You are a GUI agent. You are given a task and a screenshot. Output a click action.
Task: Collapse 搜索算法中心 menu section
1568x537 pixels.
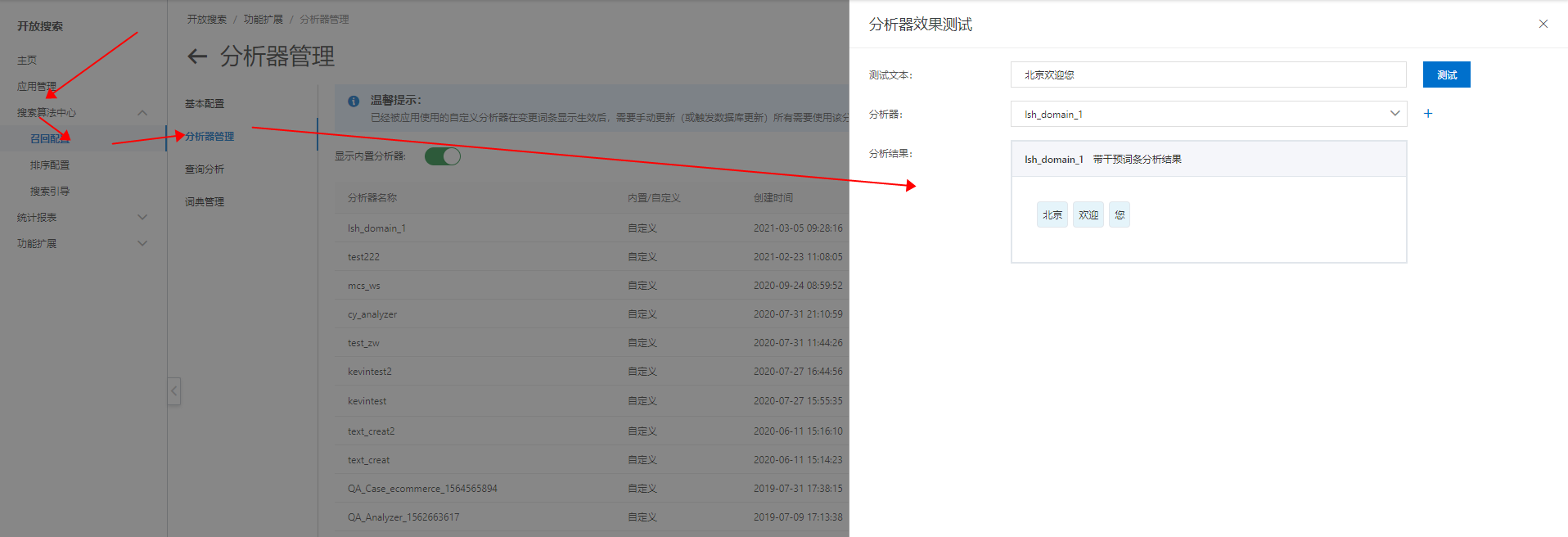click(142, 113)
